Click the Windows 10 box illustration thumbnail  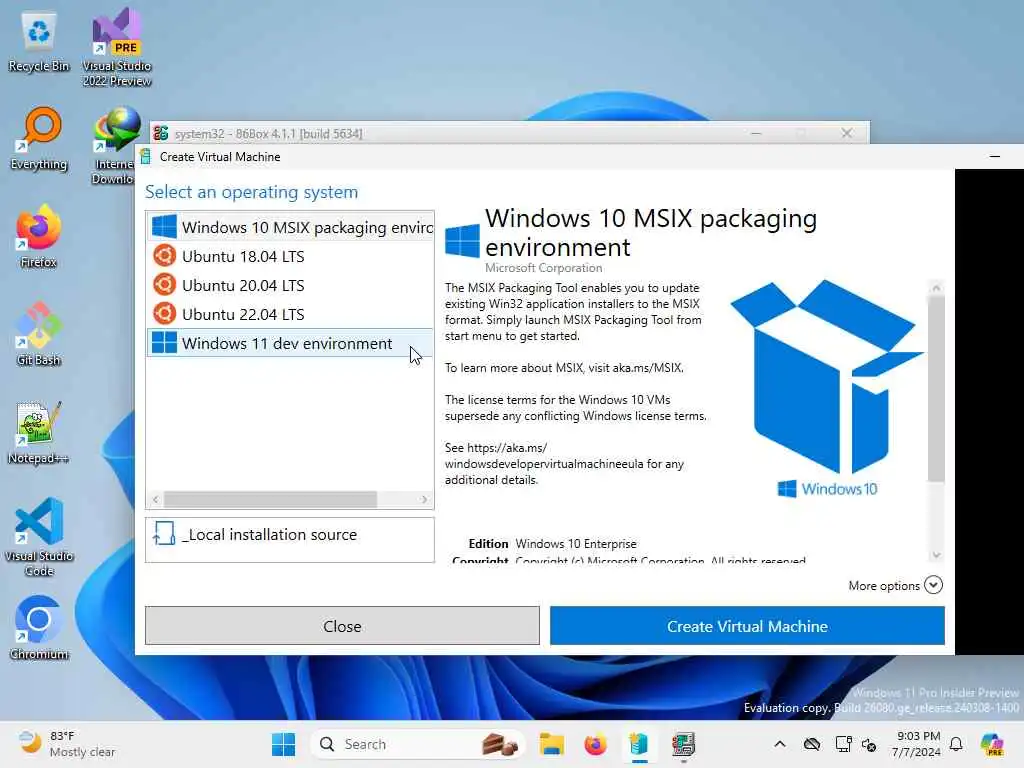point(827,389)
